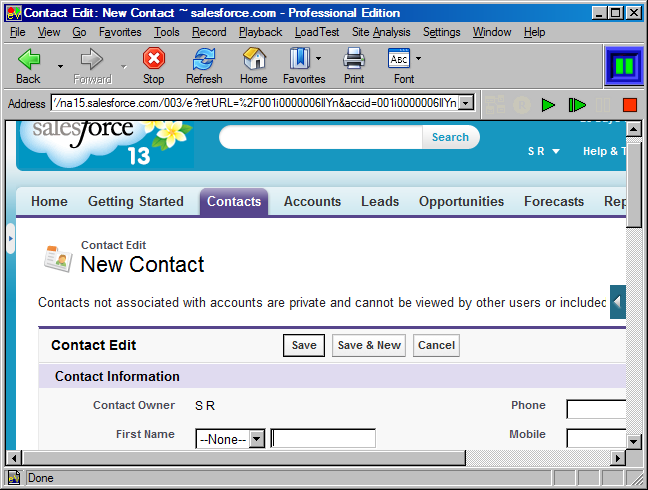Open the Window menu
The image size is (648, 490).
[492, 32]
